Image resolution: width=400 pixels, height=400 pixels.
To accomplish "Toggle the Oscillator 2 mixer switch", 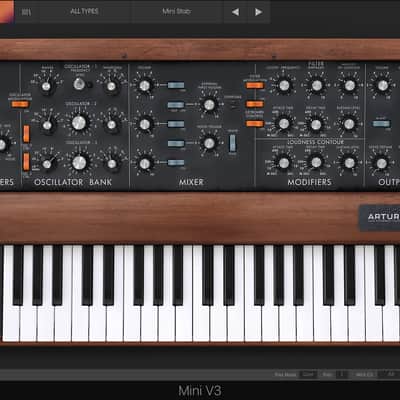I will (x=176, y=124).
